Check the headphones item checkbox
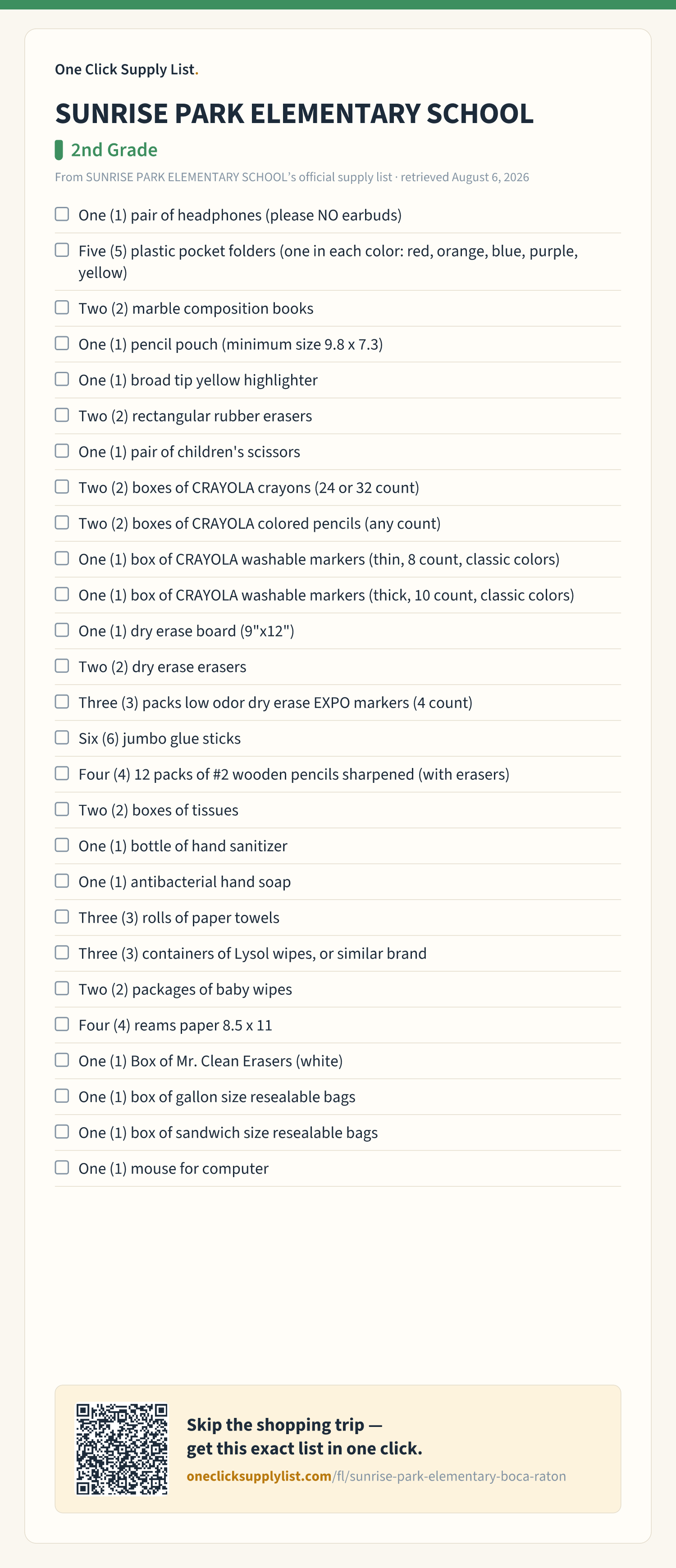This screenshot has width=676, height=1568. tap(62, 214)
